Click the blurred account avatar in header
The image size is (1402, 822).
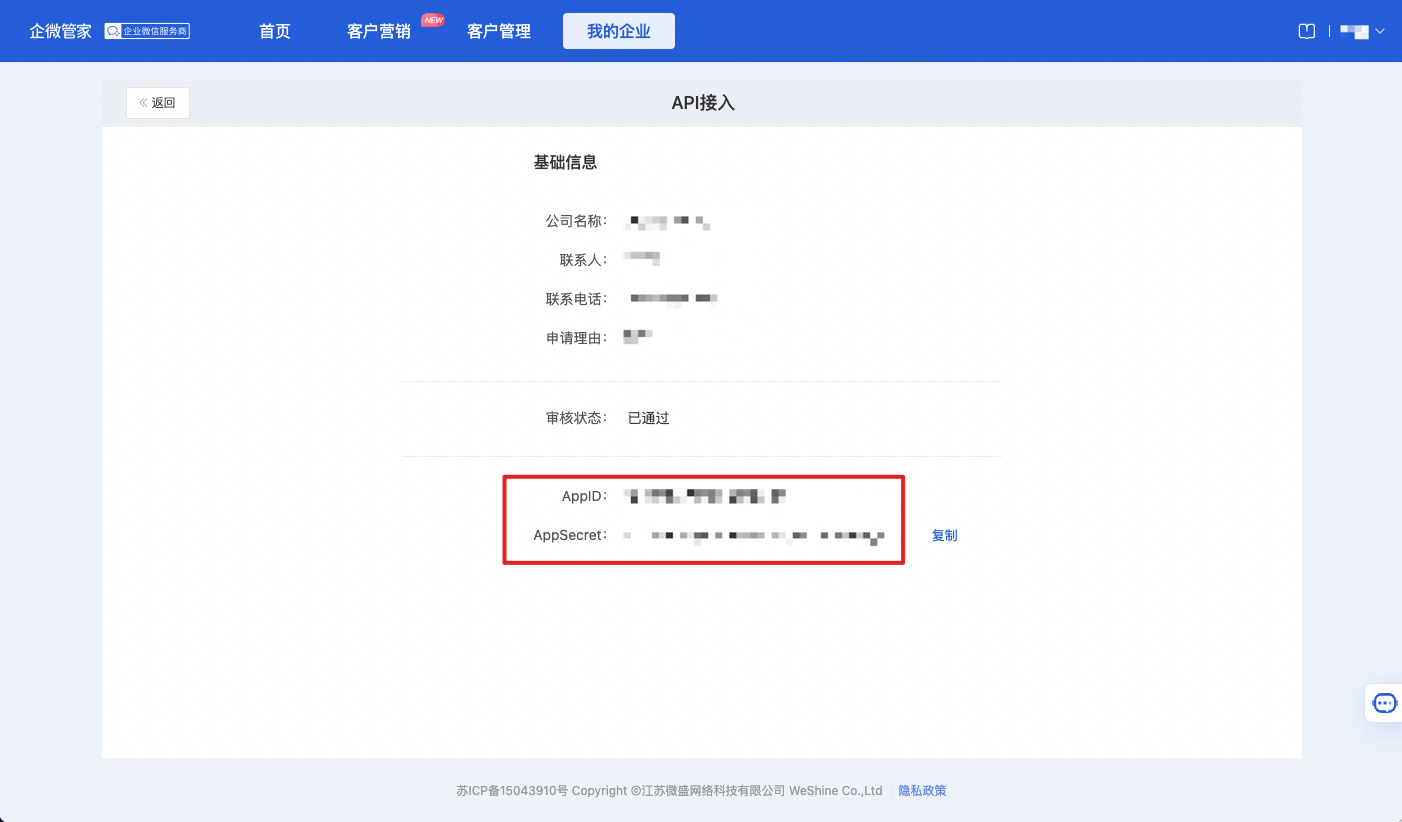[x=1354, y=31]
